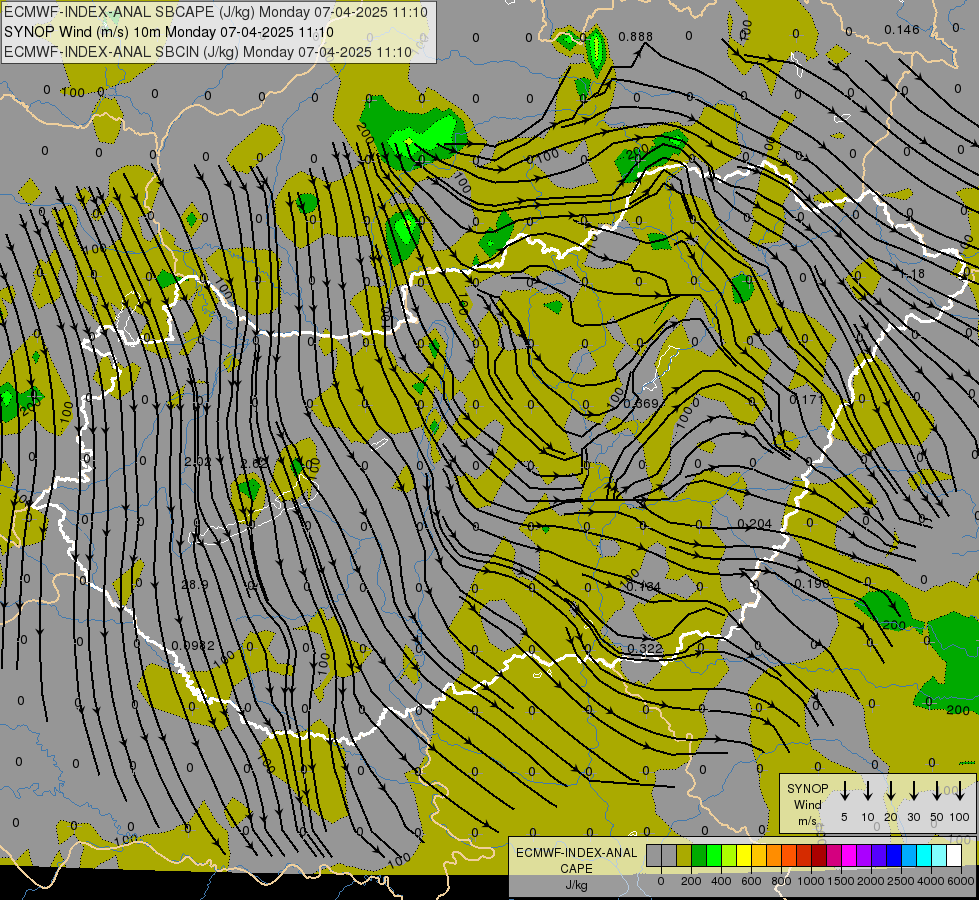Pick the white CAPE legend swatch

coord(954,855)
